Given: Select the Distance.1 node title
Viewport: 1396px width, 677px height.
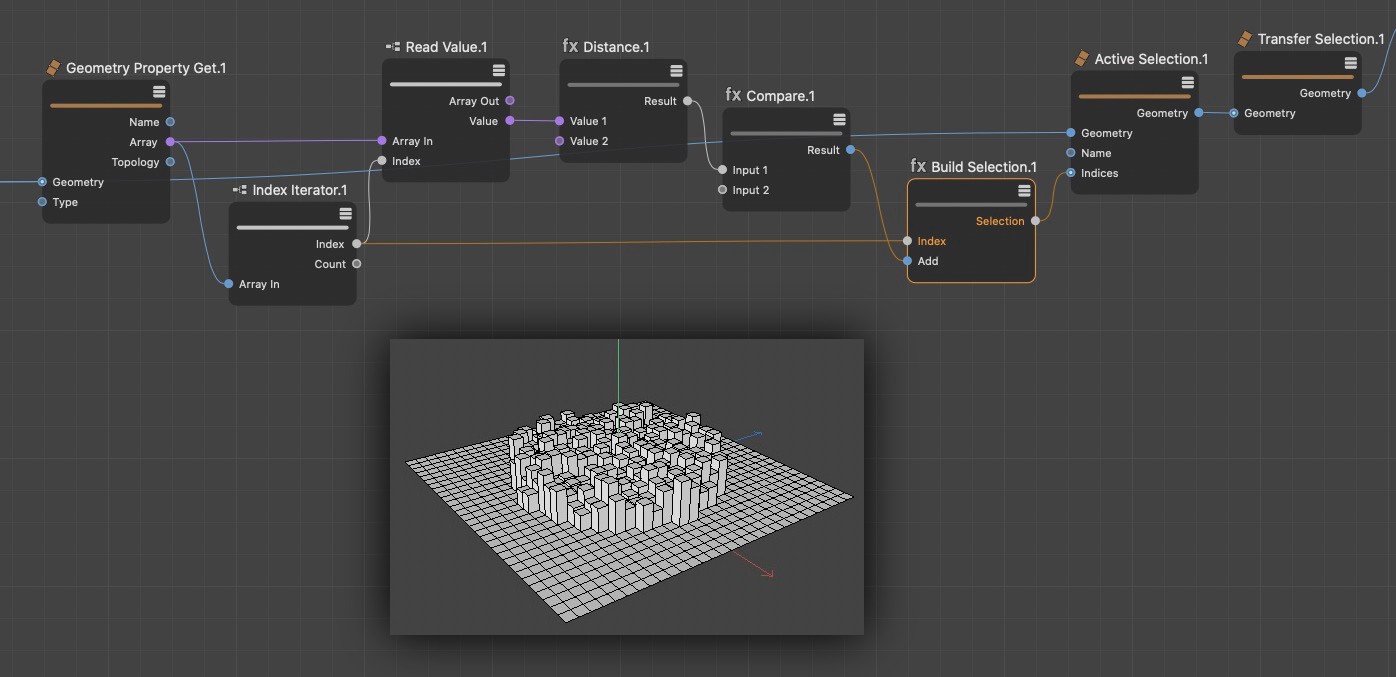Looking at the screenshot, I should [x=616, y=47].
